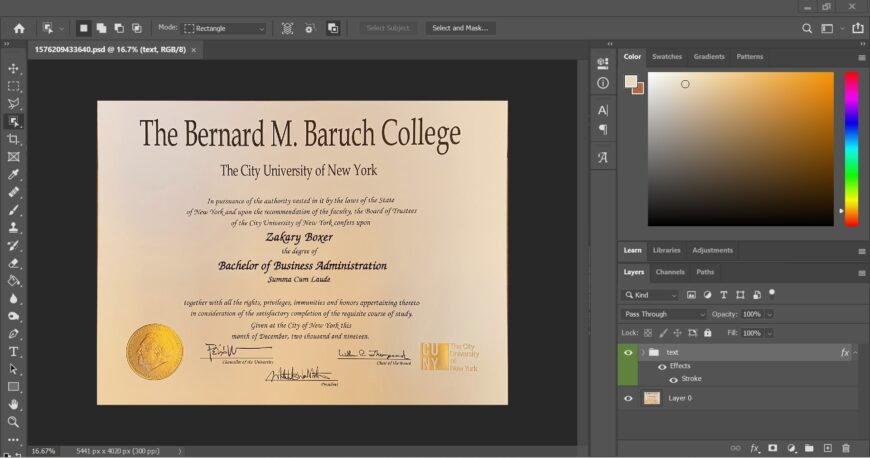The height and width of the screenshot is (458, 870).
Task: Switch to the Channels tab
Action: [x=670, y=272]
